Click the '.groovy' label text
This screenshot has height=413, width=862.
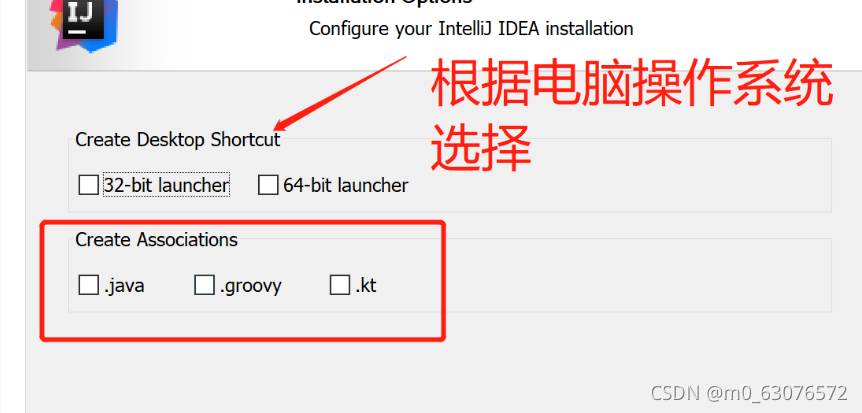pos(251,287)
